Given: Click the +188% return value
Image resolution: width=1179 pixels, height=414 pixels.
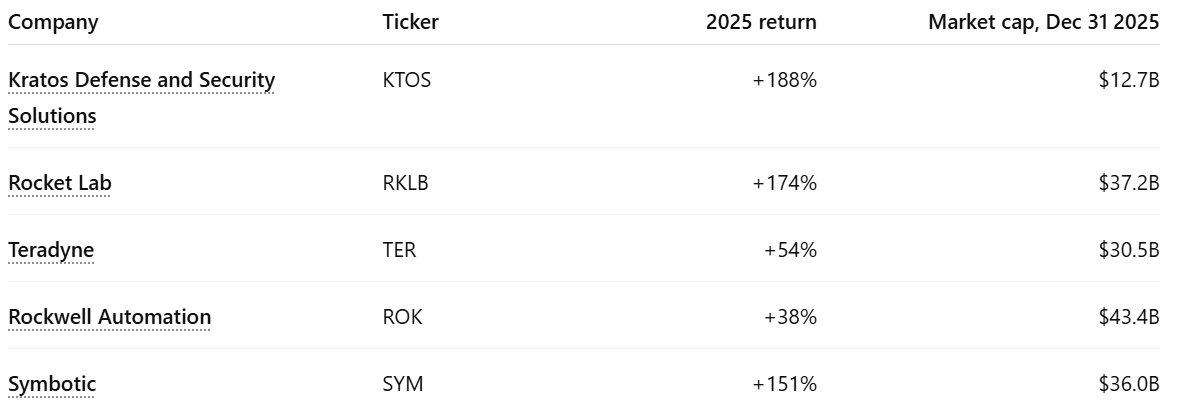Looking at the screenshot, I should (x=784, y=80).
